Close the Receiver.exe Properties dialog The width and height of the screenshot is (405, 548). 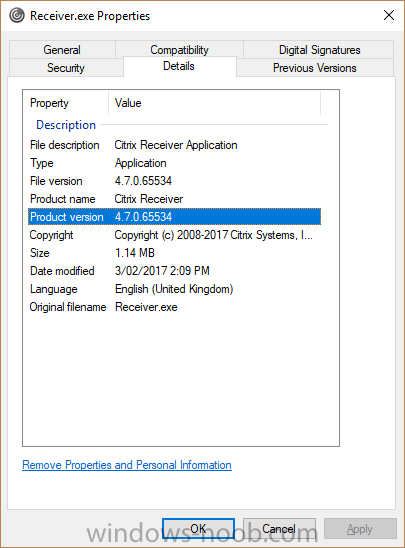click(389, 15)
